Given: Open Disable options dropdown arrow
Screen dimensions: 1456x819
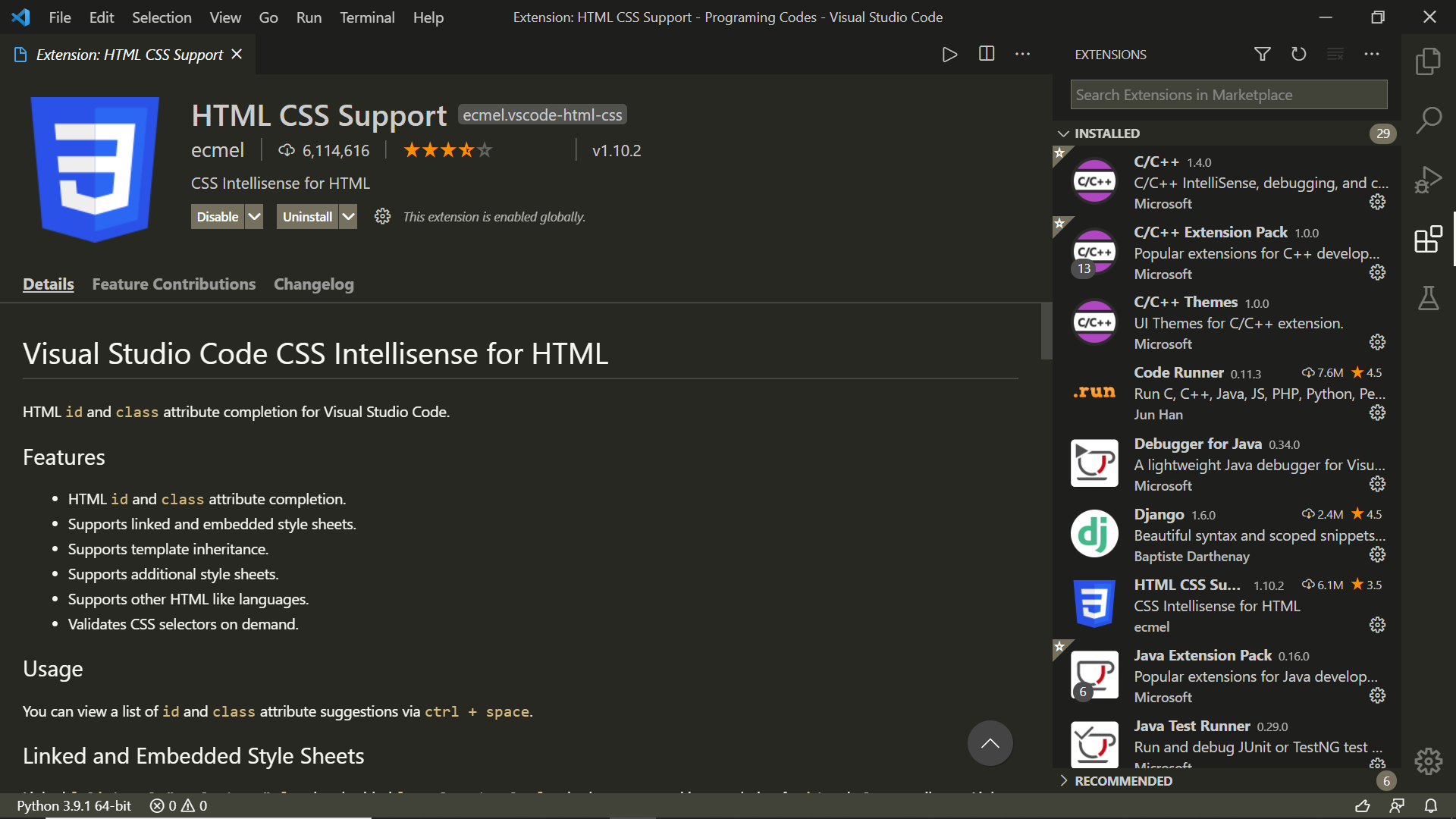Looking at the screenshot, I should point(254,217).
